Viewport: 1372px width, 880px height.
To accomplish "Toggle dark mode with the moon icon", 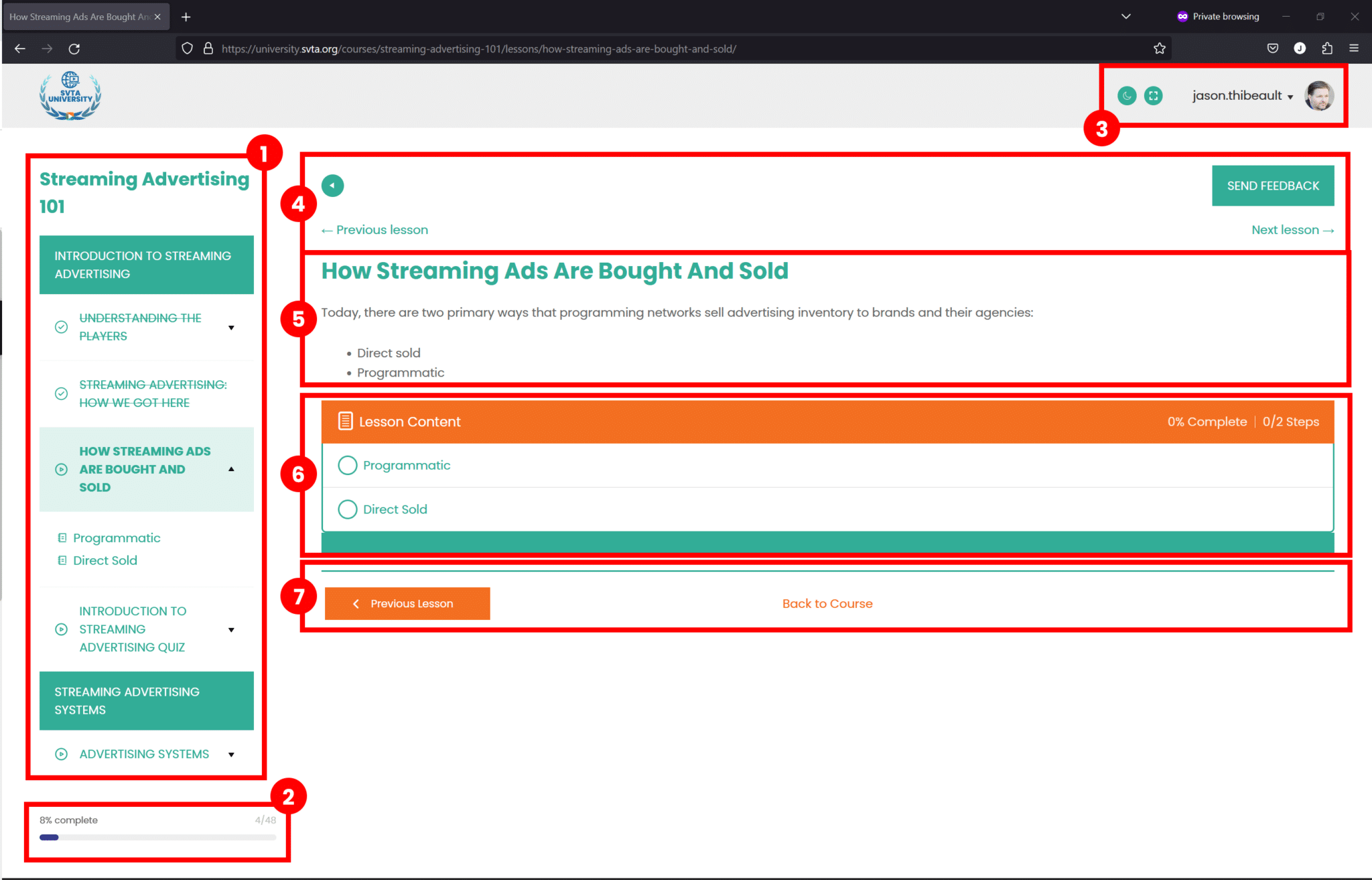I will (x=1126, y=95).
